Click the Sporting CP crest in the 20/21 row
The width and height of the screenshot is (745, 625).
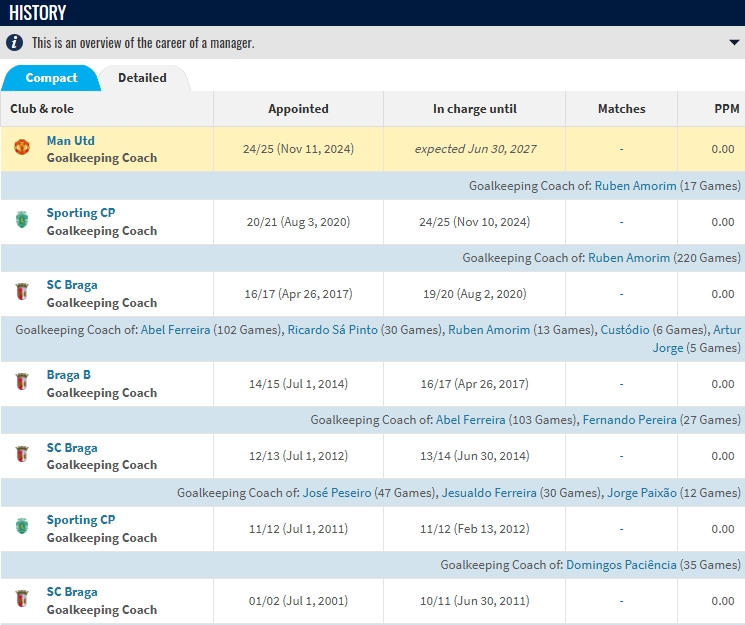tap(22, 220)
